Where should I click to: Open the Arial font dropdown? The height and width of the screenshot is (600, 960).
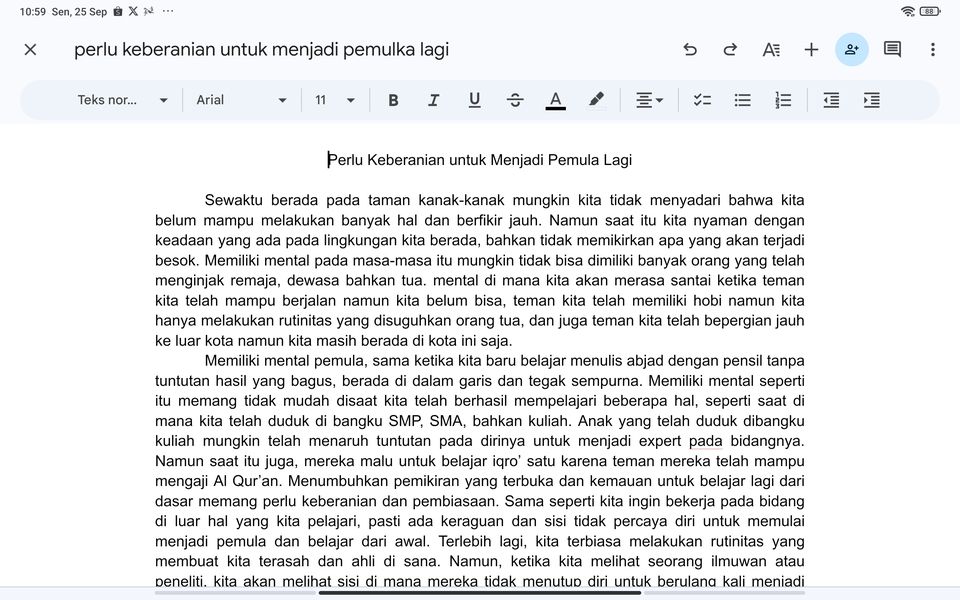coord(240,99)
